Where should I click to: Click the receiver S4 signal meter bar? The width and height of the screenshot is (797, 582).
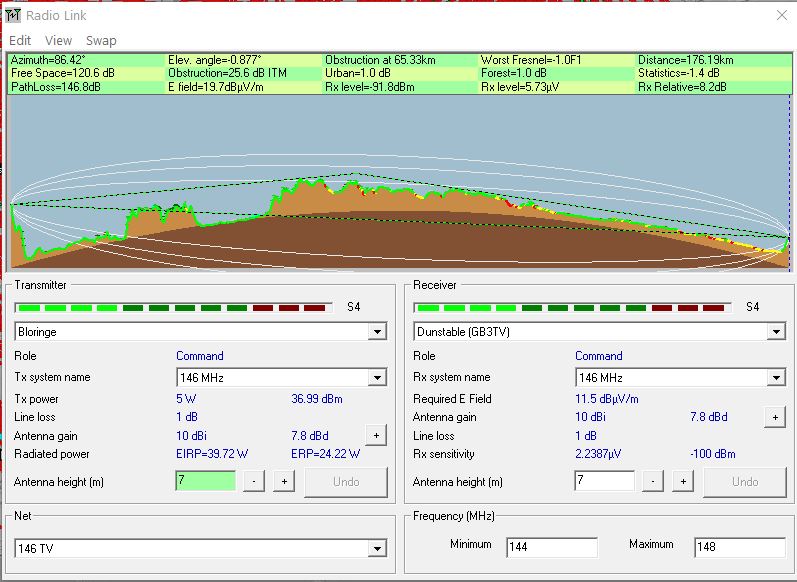click(x=573, y=308)
